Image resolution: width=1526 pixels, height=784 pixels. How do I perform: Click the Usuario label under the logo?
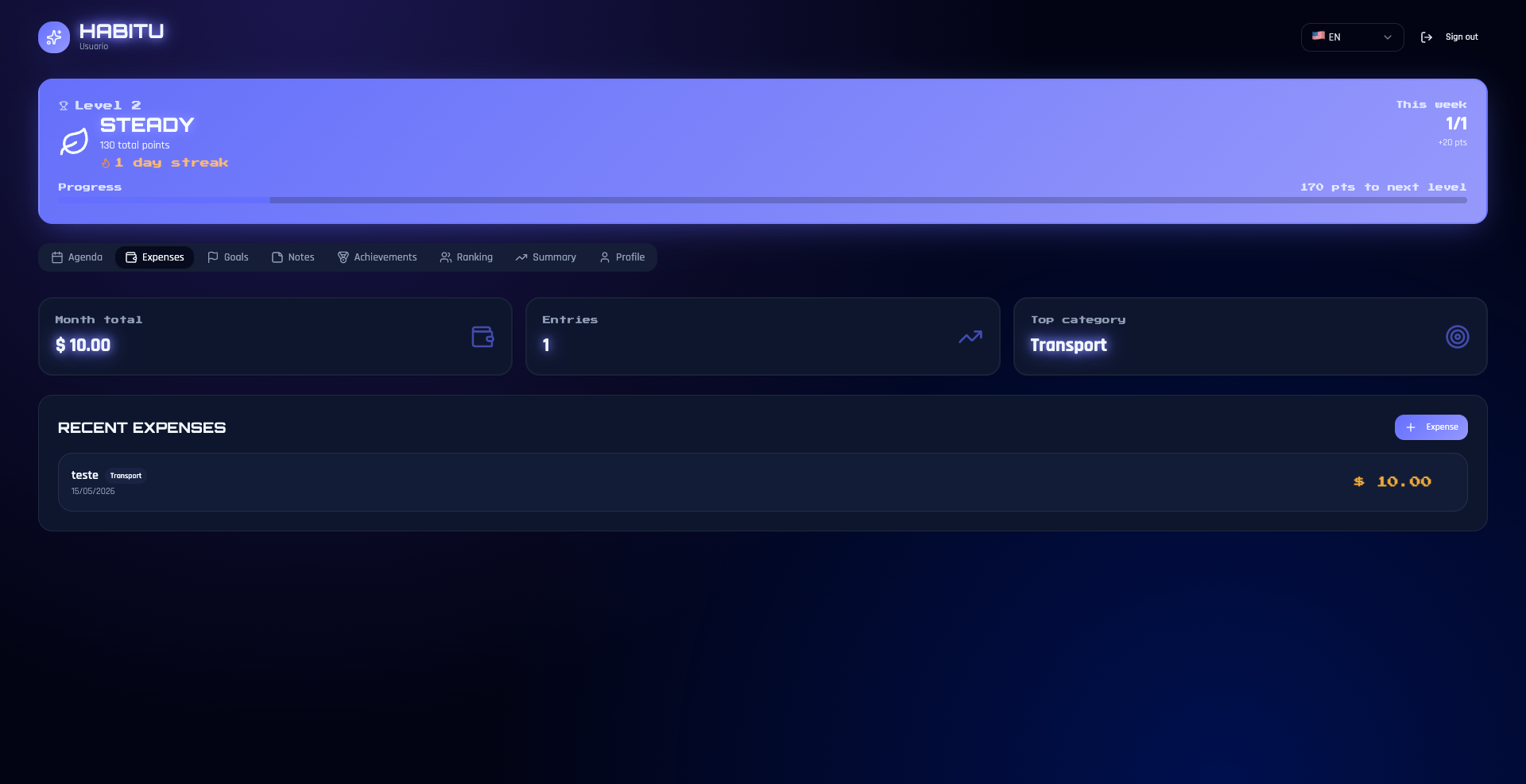(x=94, y=47)
